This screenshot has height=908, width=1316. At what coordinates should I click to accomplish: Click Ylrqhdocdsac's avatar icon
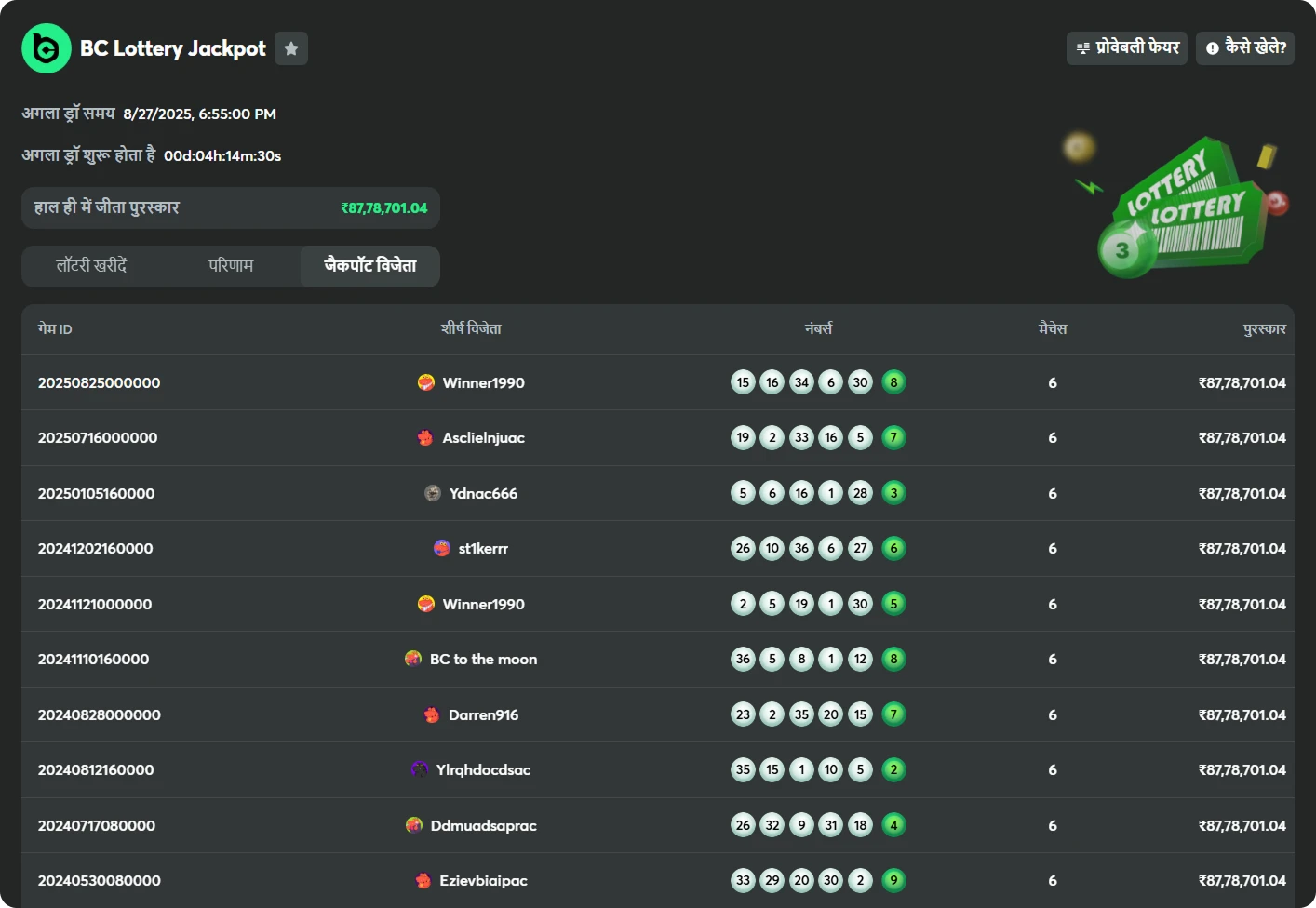[x=420, y=769]
